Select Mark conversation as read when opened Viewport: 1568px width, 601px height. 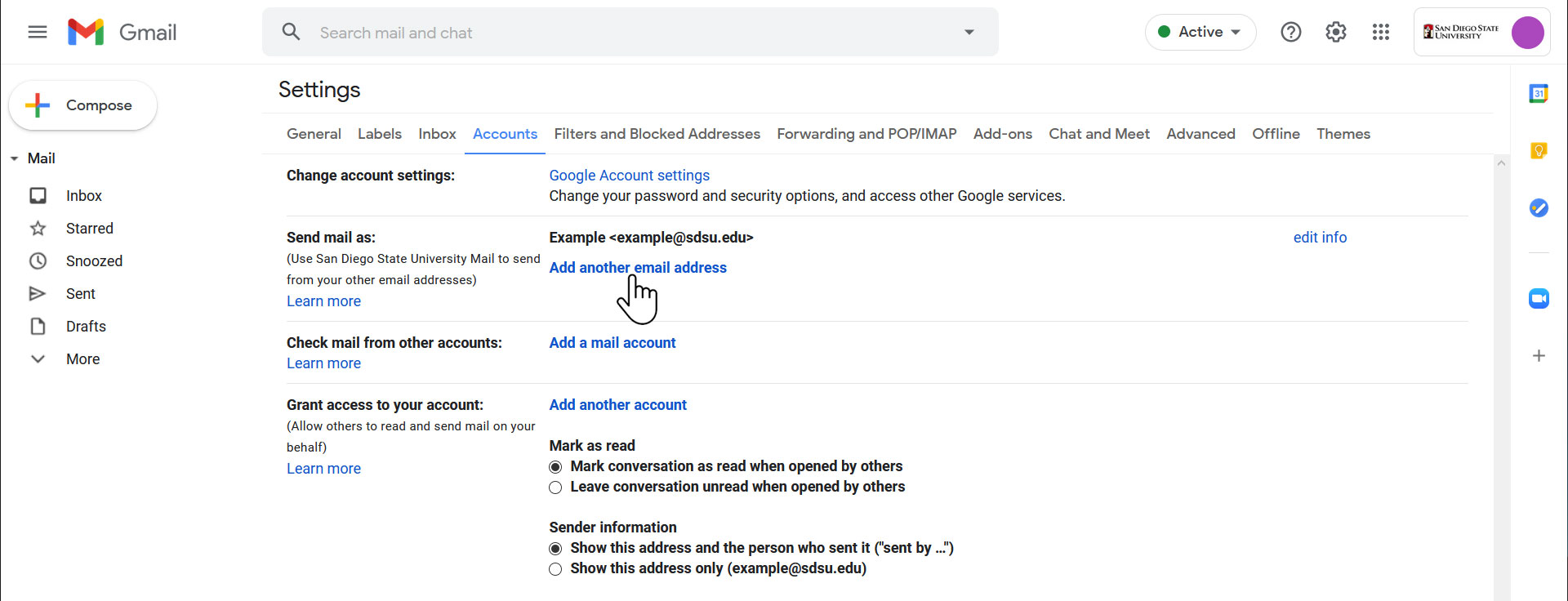pyautogui.click(x=555, y=467)
